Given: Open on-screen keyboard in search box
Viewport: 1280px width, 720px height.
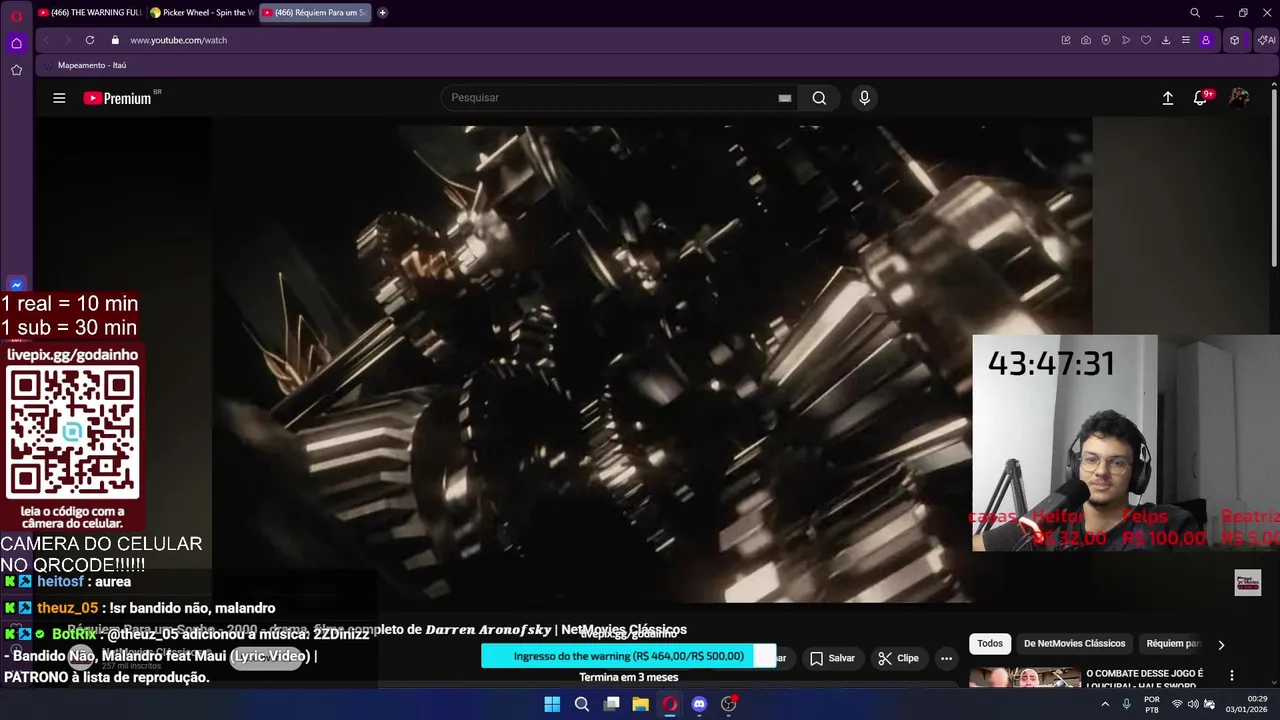Looking at the screenshot, I should click(785, 98).
